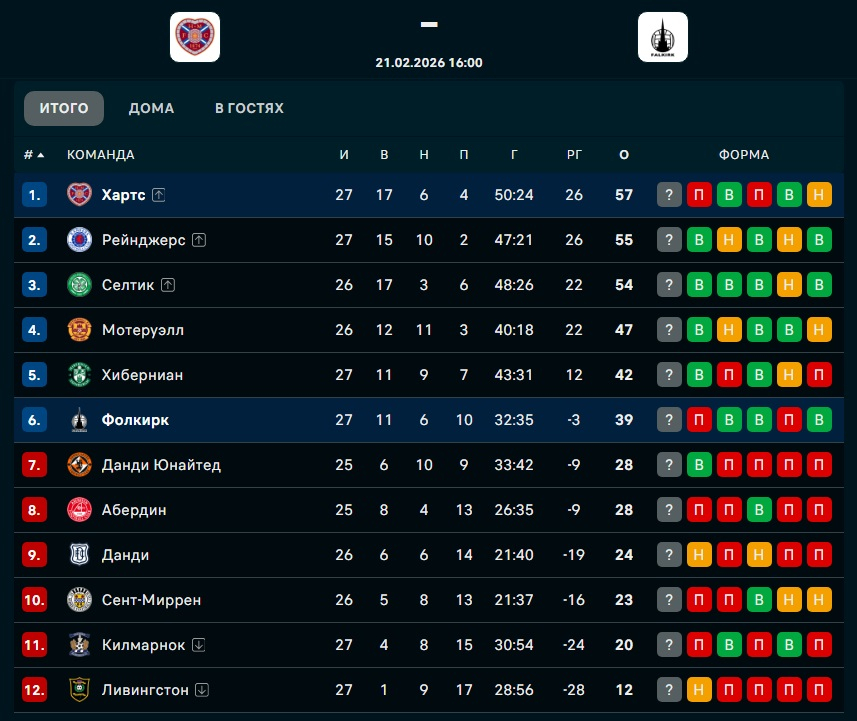The image size is (857, 721).
Task: Click the Kilmarnock team logo
Action: (x=79, y=645)
